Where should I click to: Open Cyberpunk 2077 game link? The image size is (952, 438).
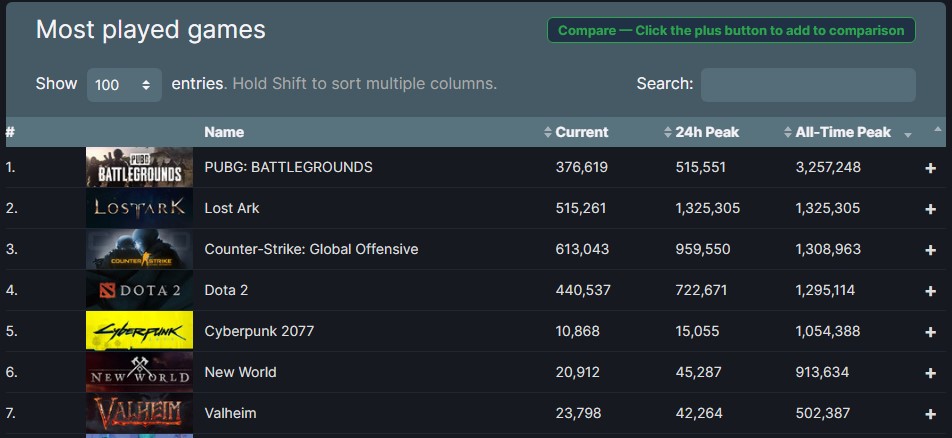click(259, 331)
